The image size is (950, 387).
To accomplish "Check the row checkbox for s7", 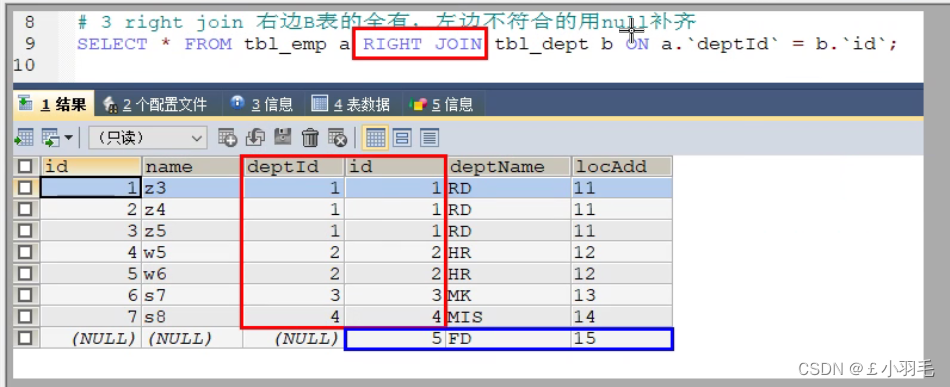I will point(25,296).
